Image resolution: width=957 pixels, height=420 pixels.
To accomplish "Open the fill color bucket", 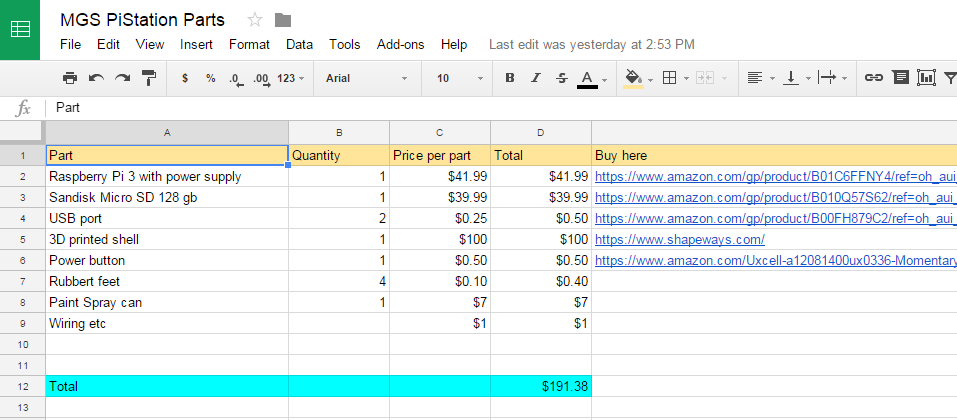I will tap(634, 79).
